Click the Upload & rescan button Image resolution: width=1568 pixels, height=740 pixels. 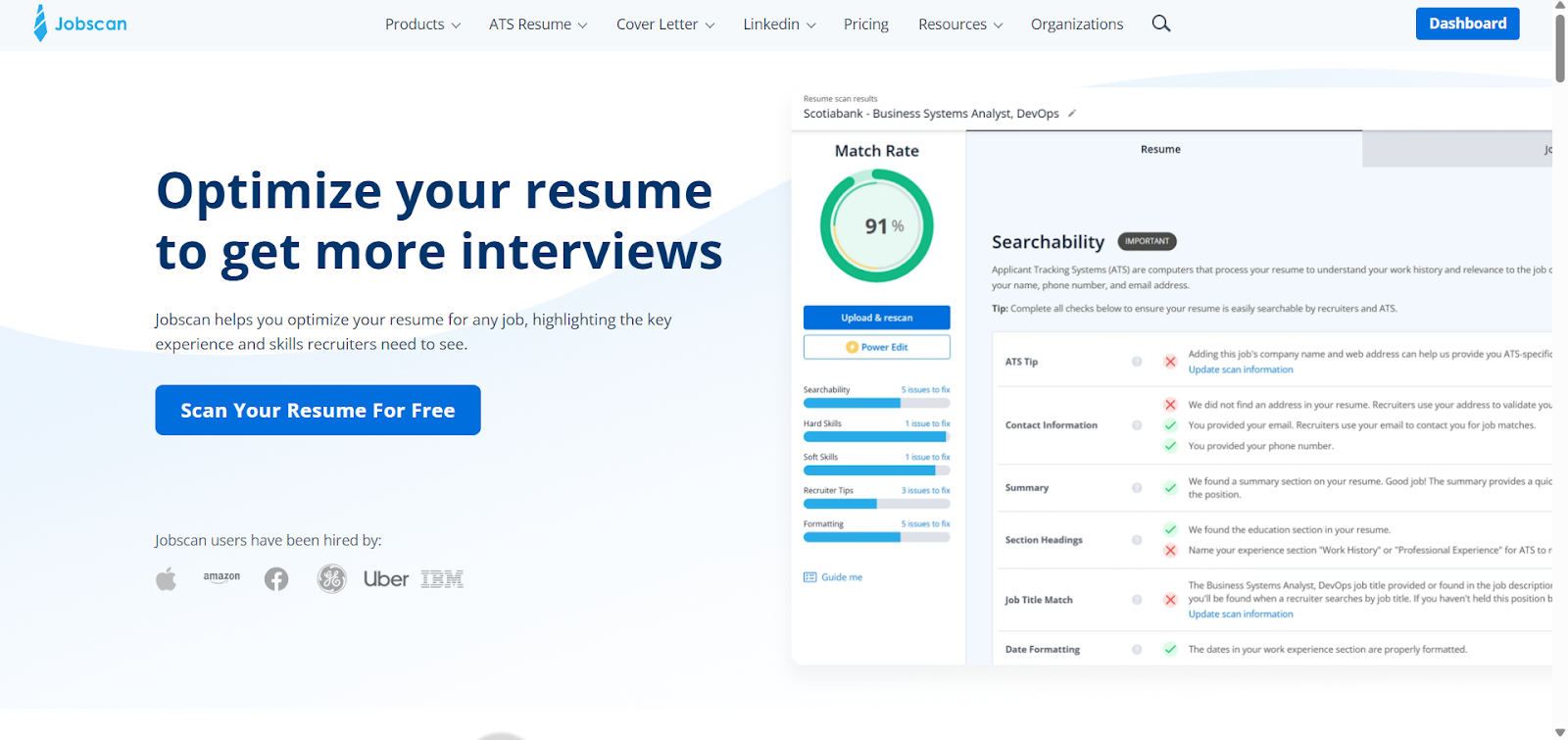click(x=877, y=318)
